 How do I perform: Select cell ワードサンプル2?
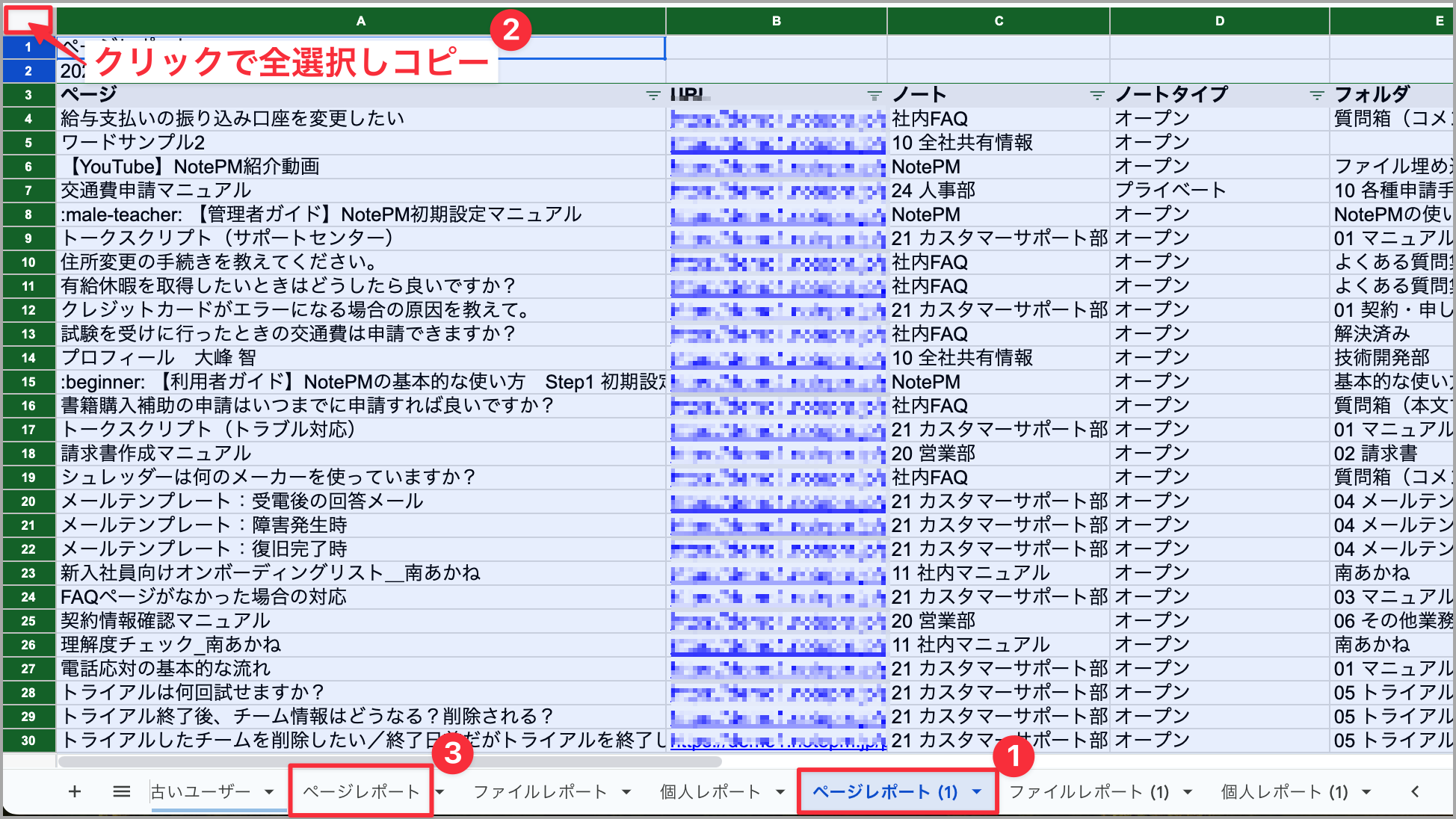click(x=361, y=143)
